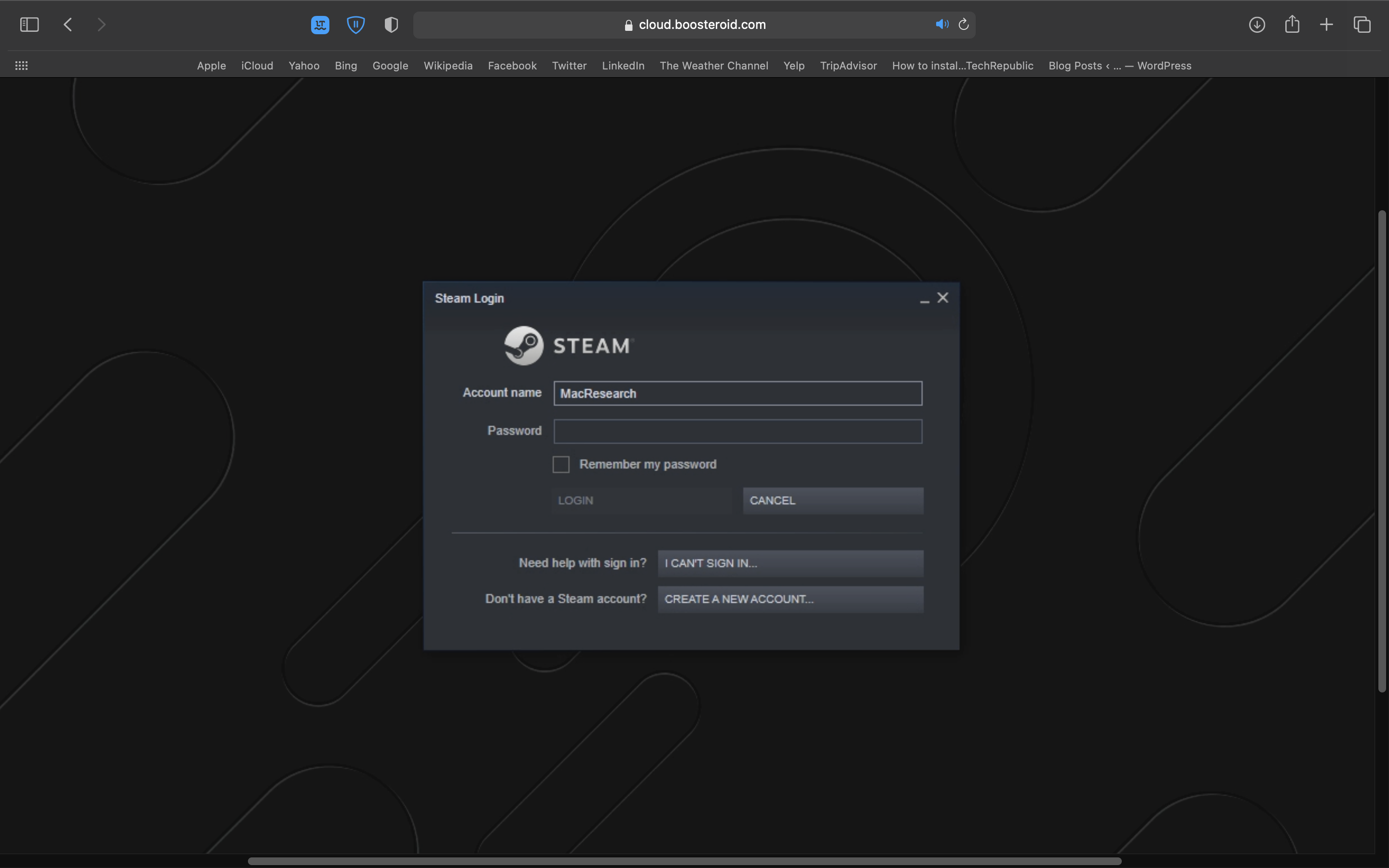Toggle the Safari sidebar icon
Viewport: 1389px width, 868px height.
pos(29,25)
